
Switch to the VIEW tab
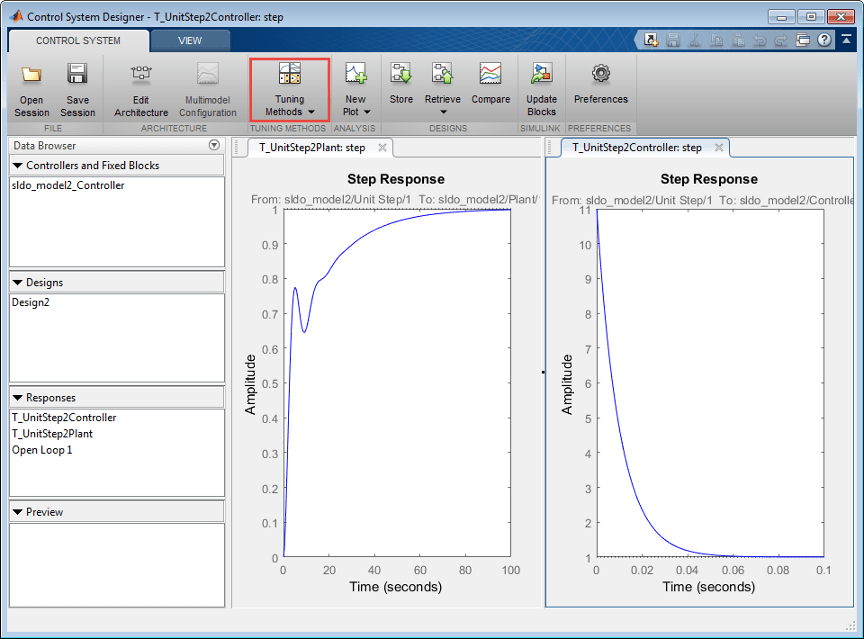point(190,41)
